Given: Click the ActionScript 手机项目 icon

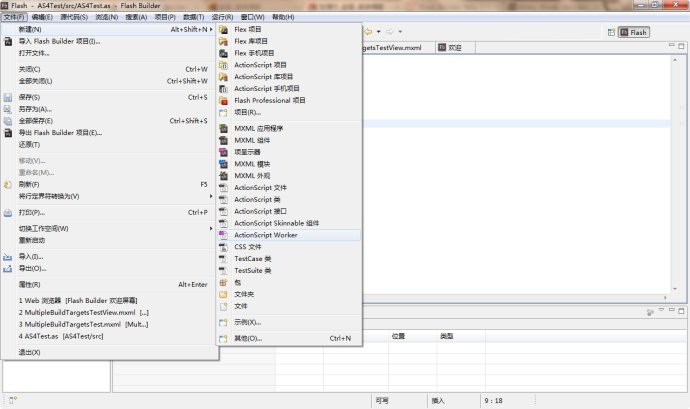Looking at the screenshot, I should click(x=224, y=89).
